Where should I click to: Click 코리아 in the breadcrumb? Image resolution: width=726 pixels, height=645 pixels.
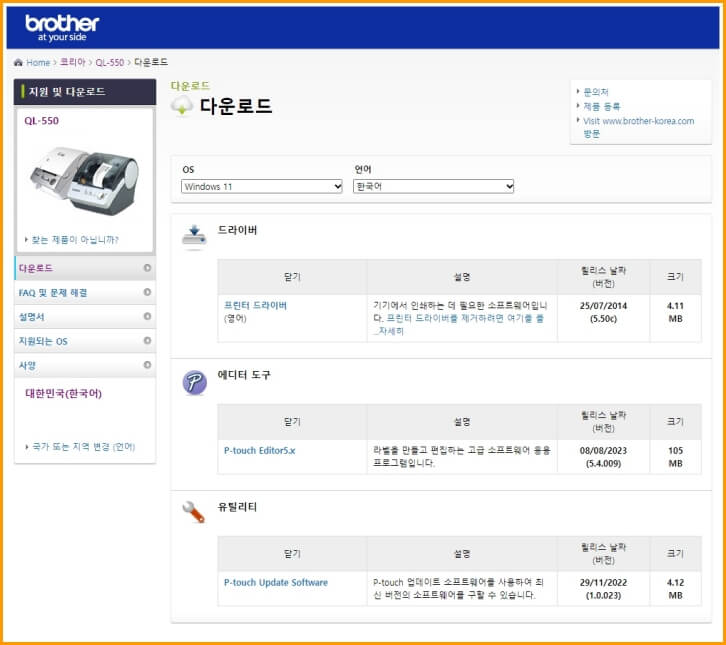click(73, 63)
